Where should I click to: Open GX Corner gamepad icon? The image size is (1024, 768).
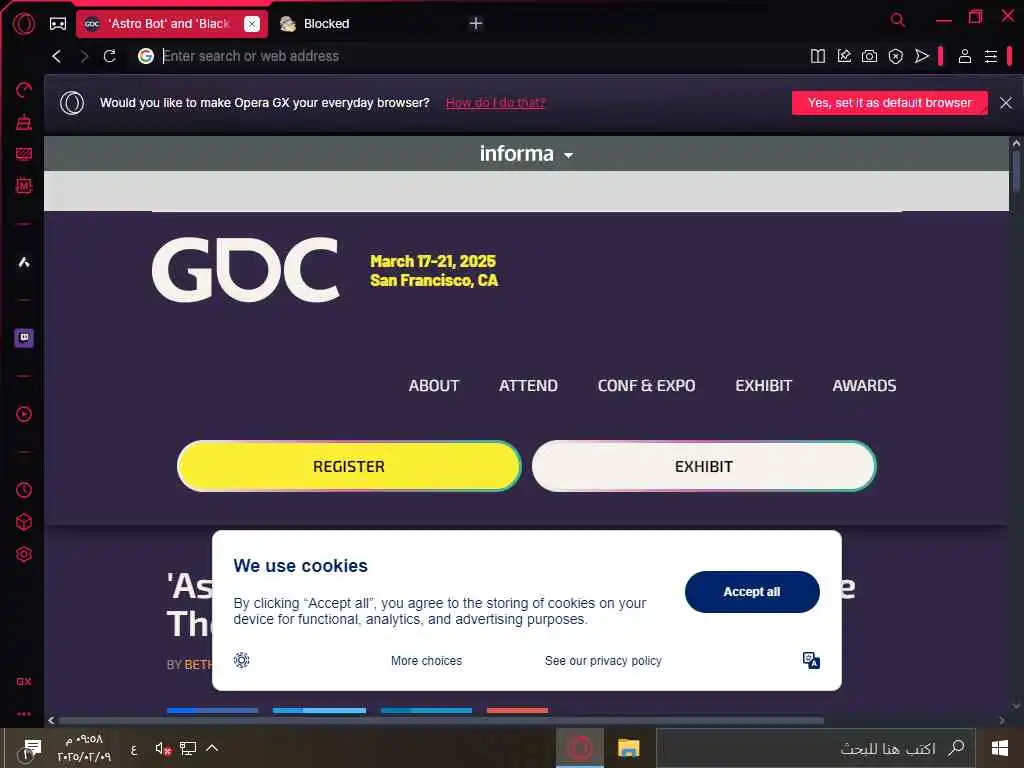coord(58,24)
